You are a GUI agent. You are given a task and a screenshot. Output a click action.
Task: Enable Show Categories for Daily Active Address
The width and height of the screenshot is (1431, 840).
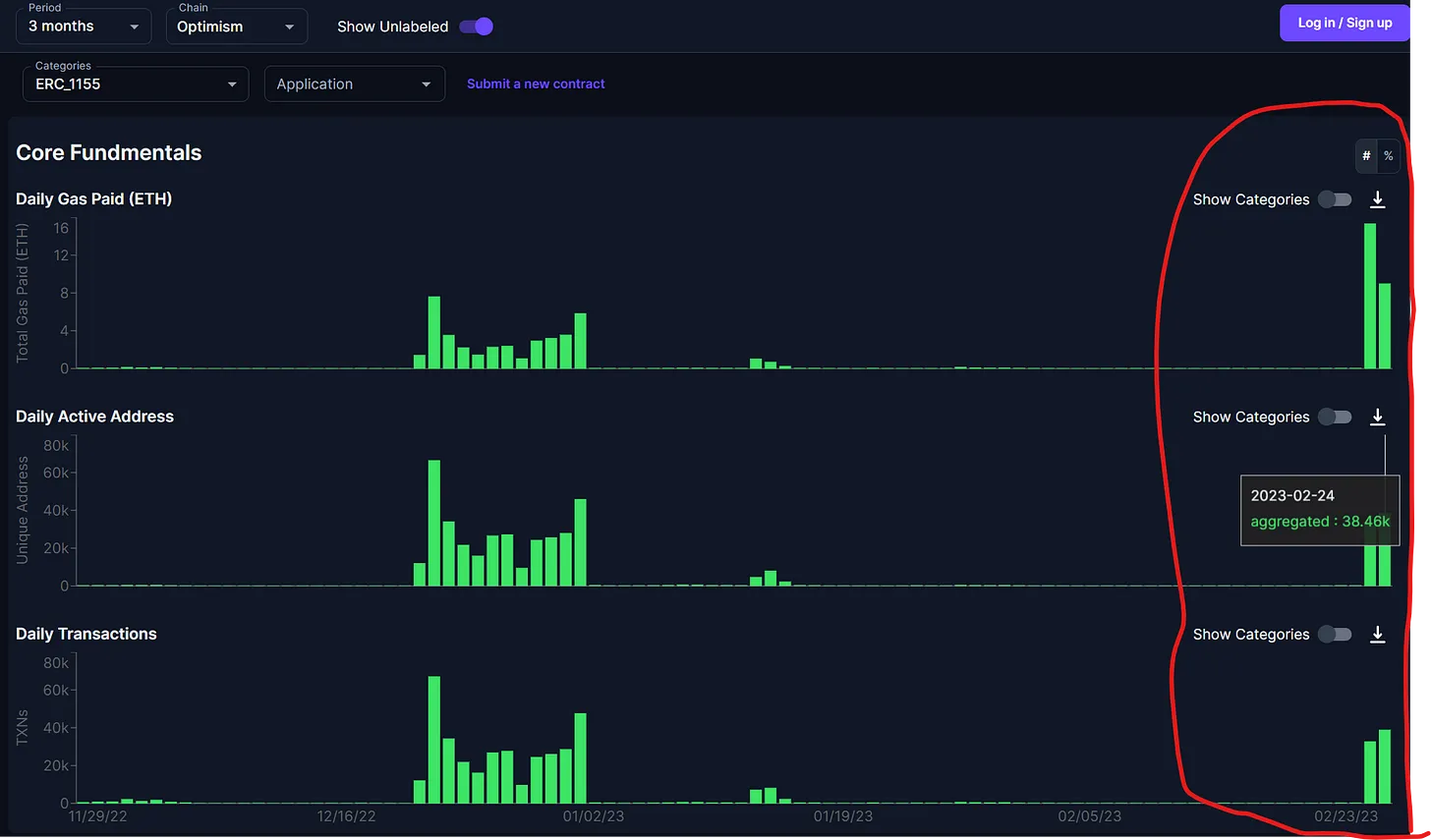click(x=1335, y=417)
